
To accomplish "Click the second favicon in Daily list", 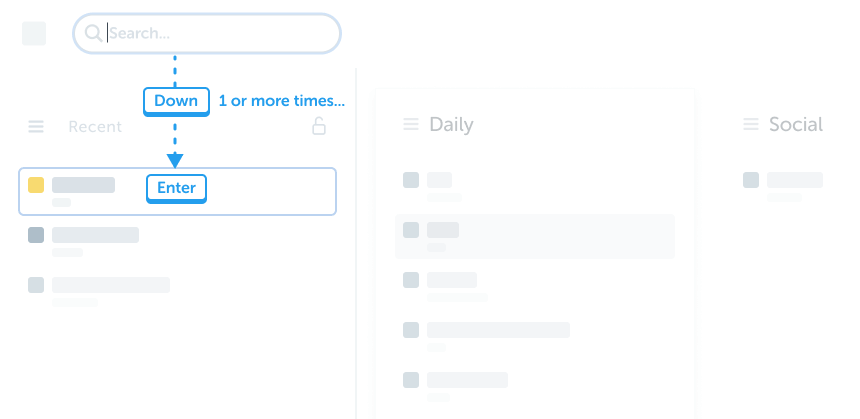I will (x=411, y=230).
